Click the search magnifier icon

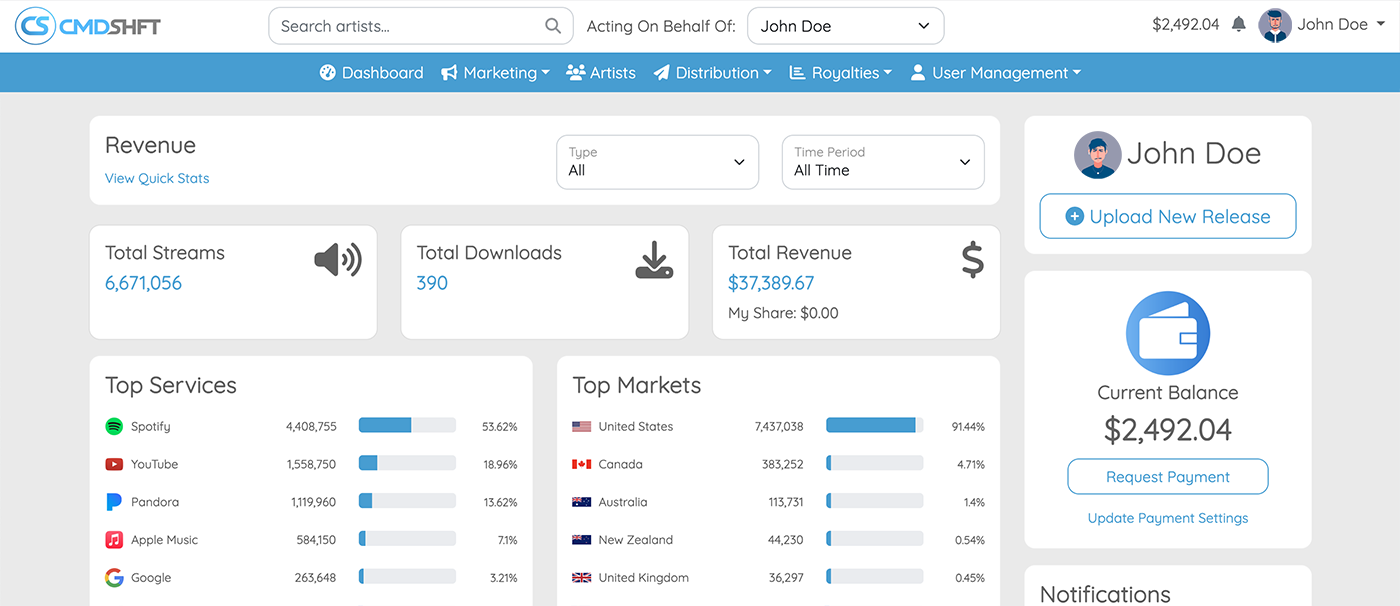click(553, 25)
